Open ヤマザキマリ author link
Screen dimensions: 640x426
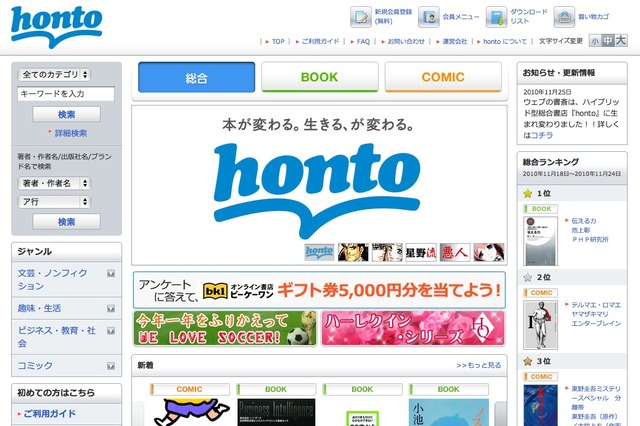coord(590,314)
